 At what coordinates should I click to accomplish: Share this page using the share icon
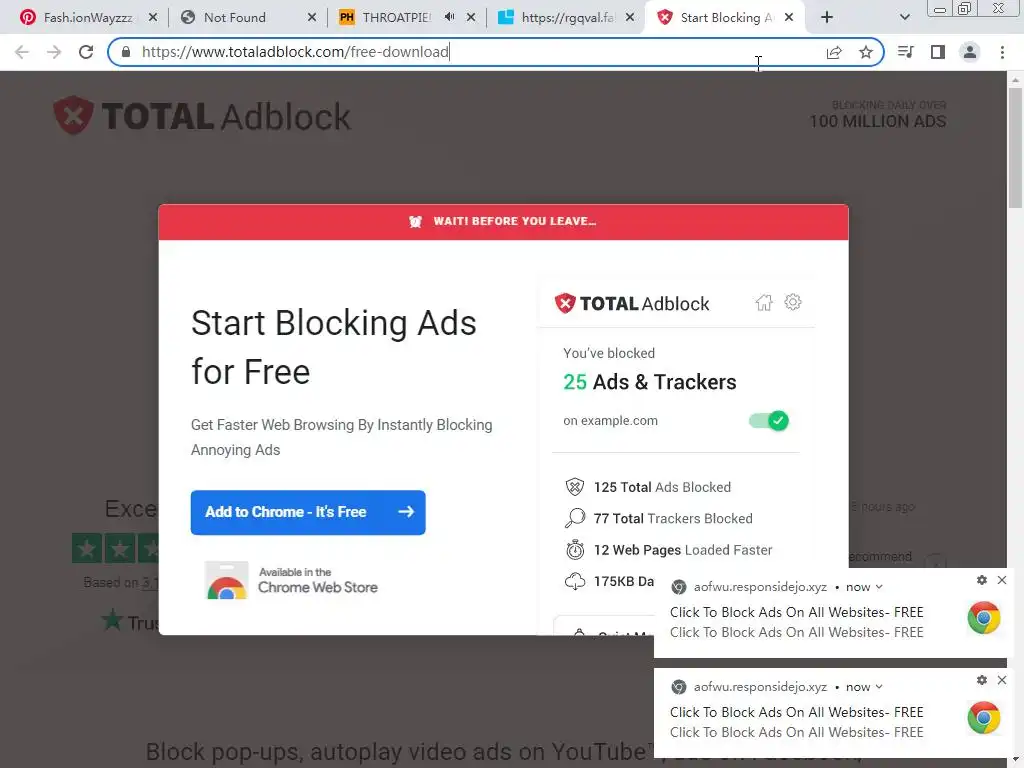(x=834, y=52)
